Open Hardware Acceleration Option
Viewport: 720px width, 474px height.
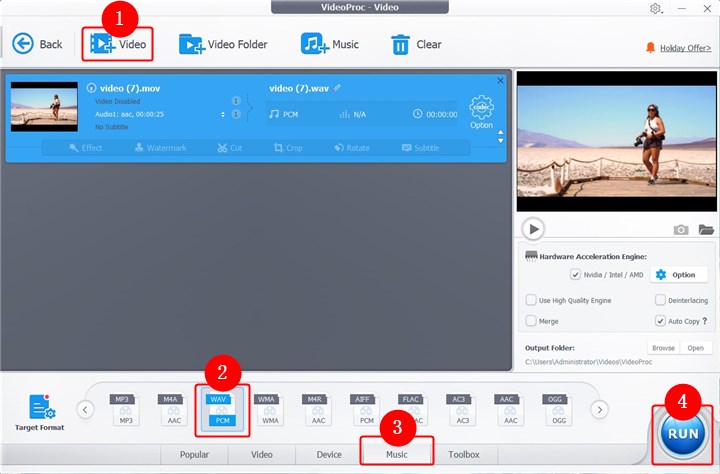coord(679,275)
